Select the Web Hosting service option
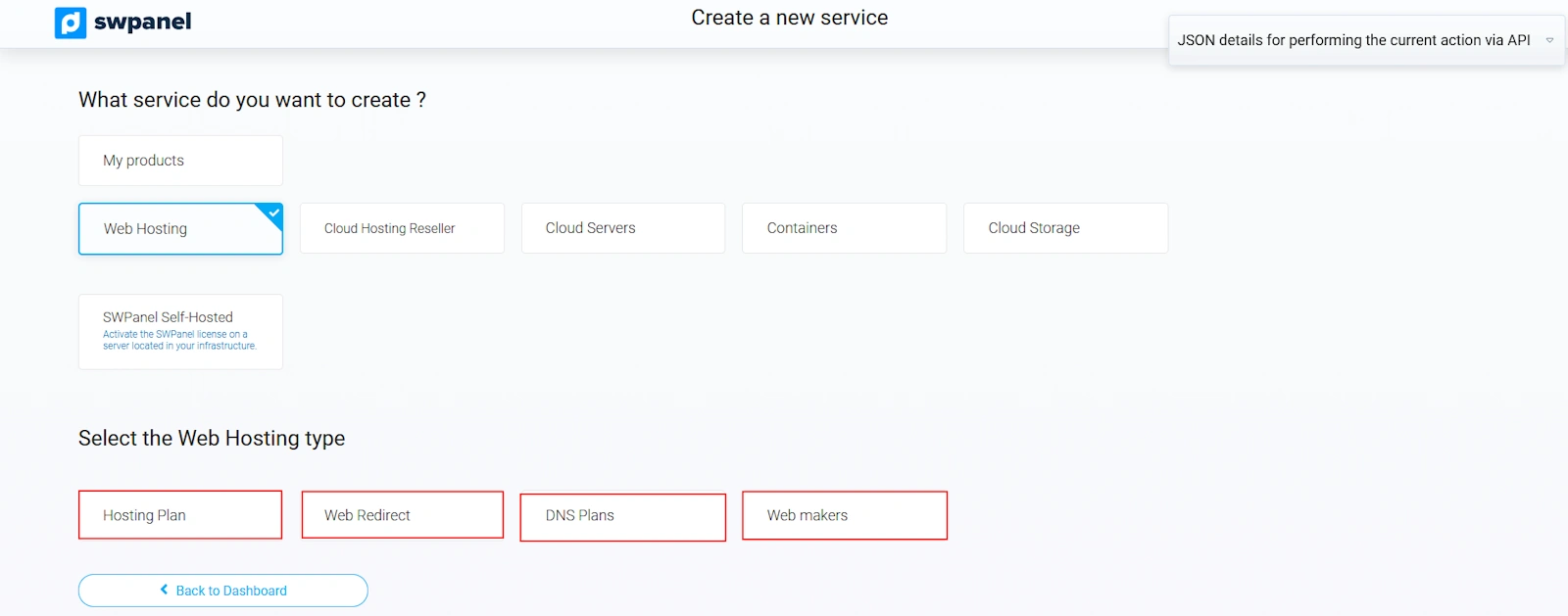Image resolution: width=1568 pixels, height=616 pixels. click(180, 229)
